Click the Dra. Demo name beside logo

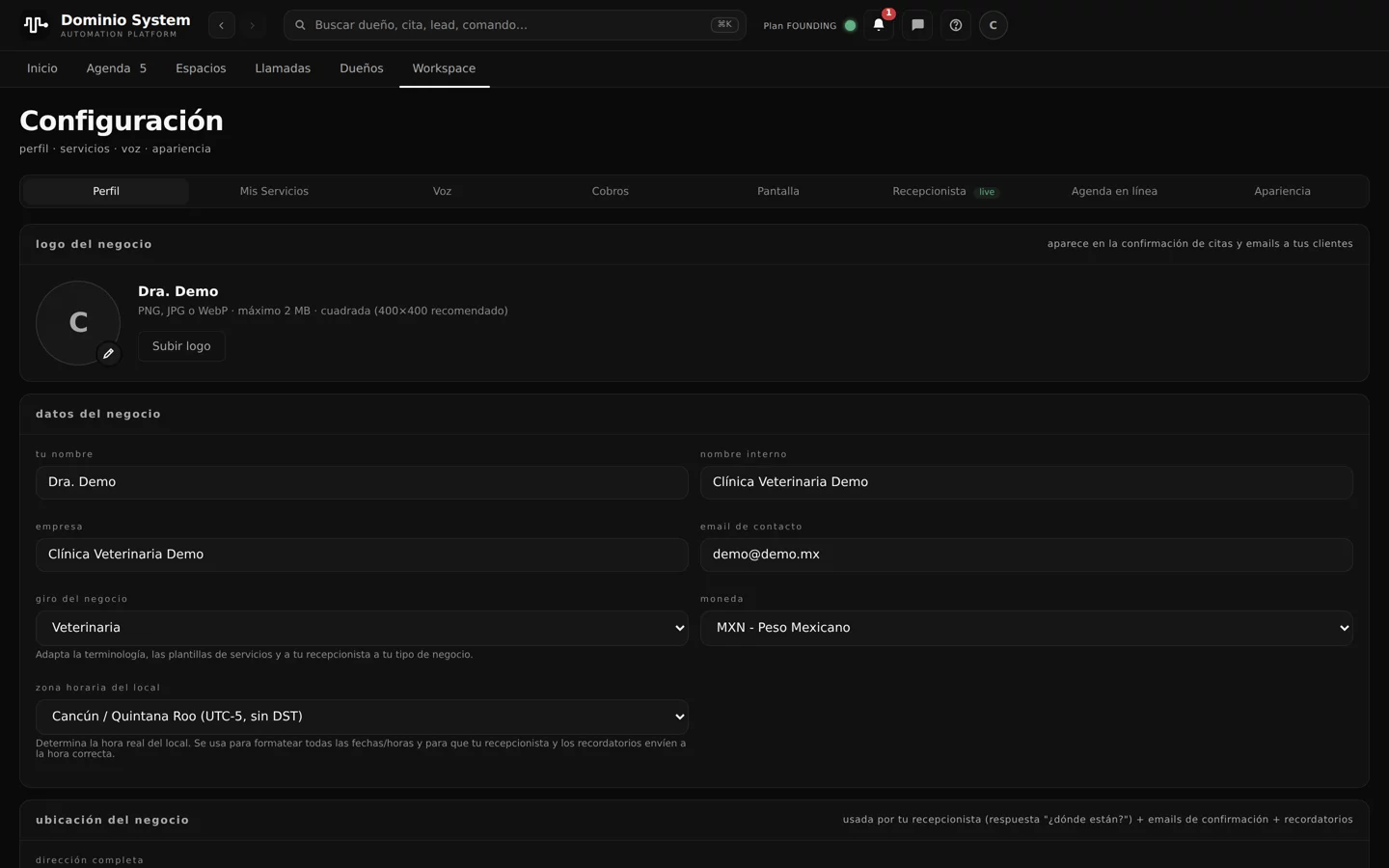178,291
